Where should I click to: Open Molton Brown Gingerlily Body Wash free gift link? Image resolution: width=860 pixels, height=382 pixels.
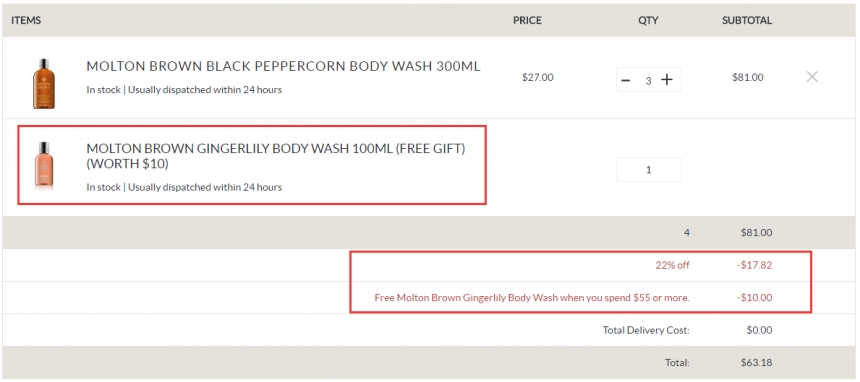point(276,156)
